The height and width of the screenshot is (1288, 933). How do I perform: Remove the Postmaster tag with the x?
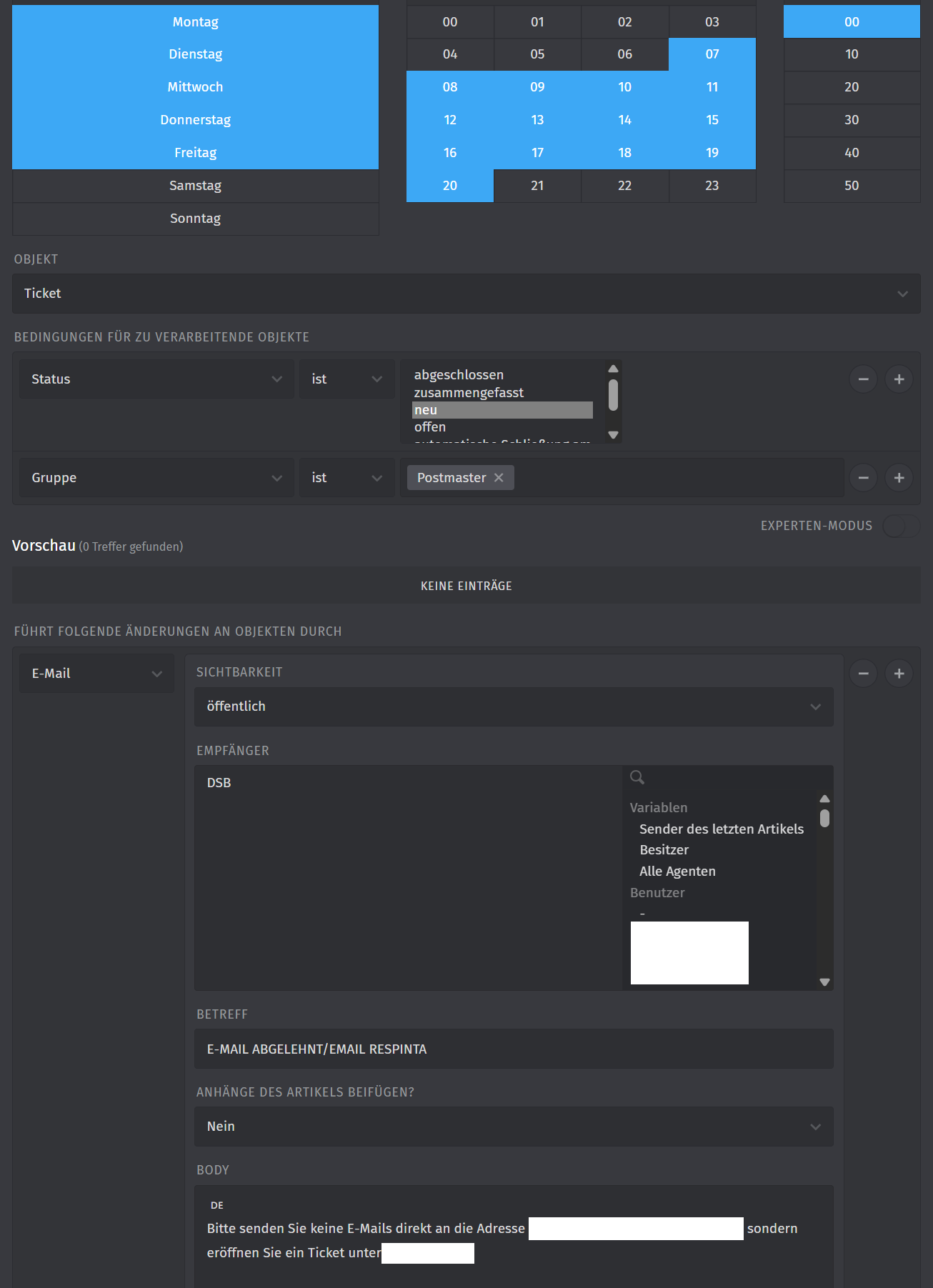click(x=499, y=478)
